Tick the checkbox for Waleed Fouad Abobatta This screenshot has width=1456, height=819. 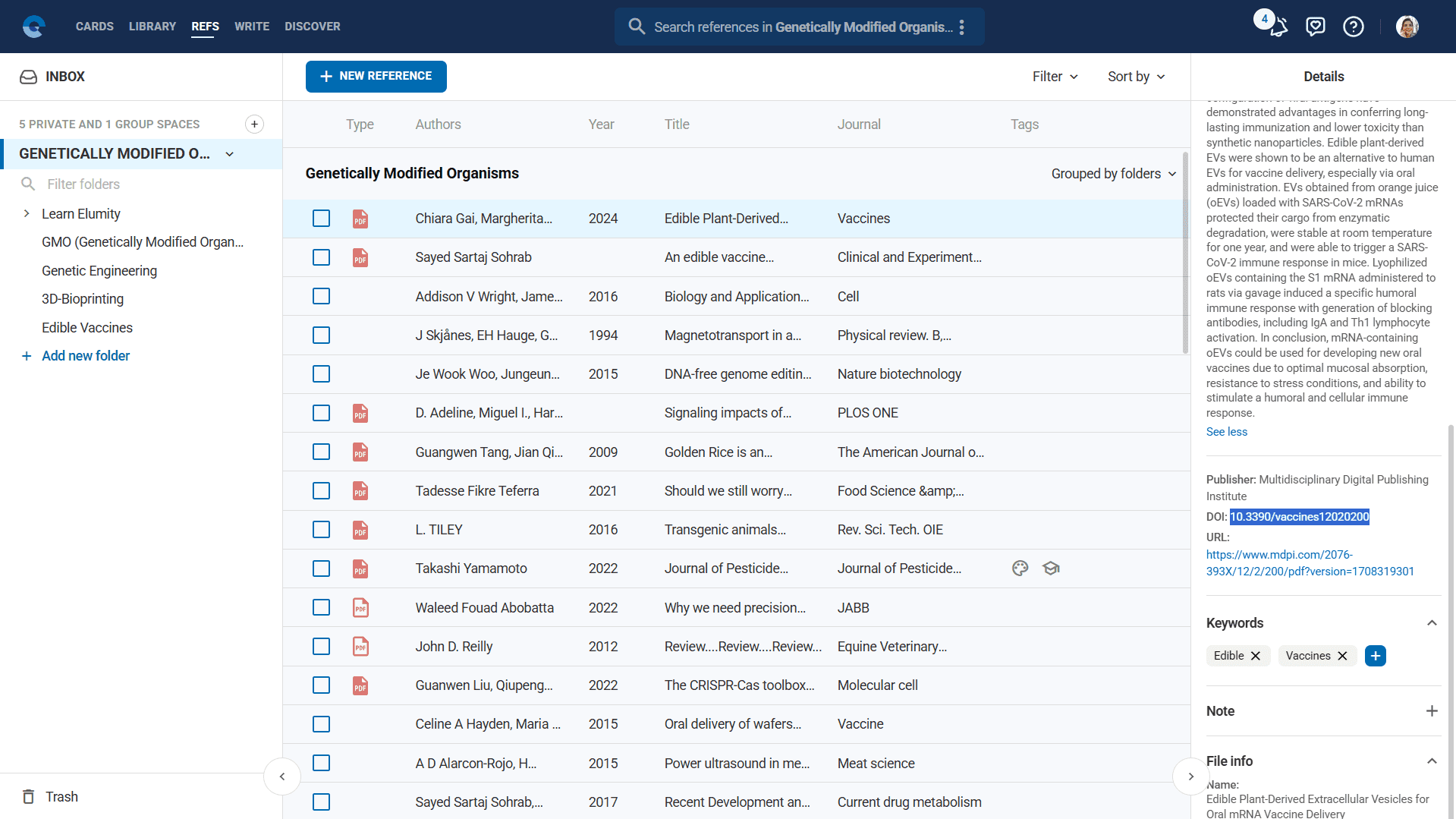(x=322, y=608)
